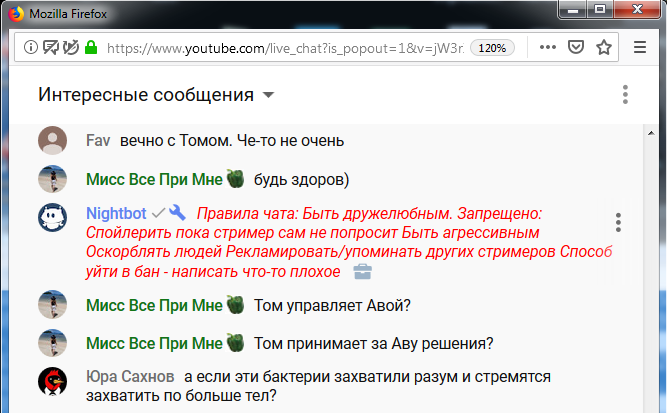
Task: Expand the Интересные сообщения chat filter dropdown
Action: 157,94
